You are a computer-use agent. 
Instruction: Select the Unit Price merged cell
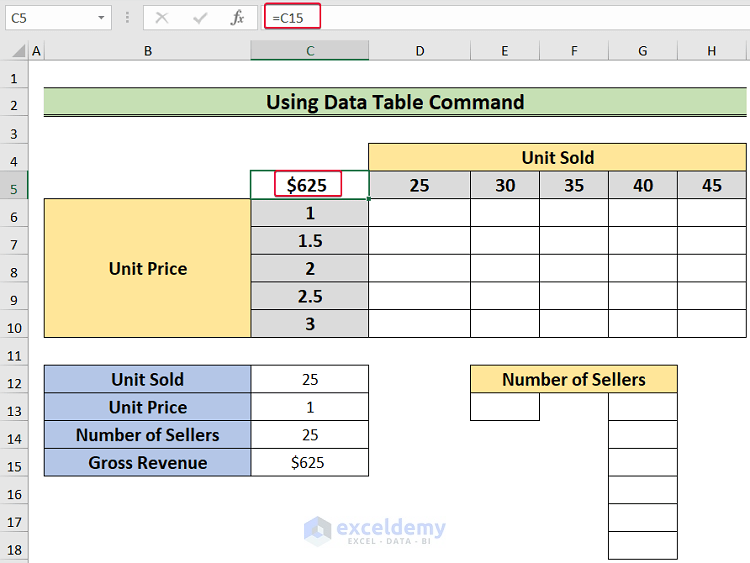pyautogui.click(x=148, y=268)
